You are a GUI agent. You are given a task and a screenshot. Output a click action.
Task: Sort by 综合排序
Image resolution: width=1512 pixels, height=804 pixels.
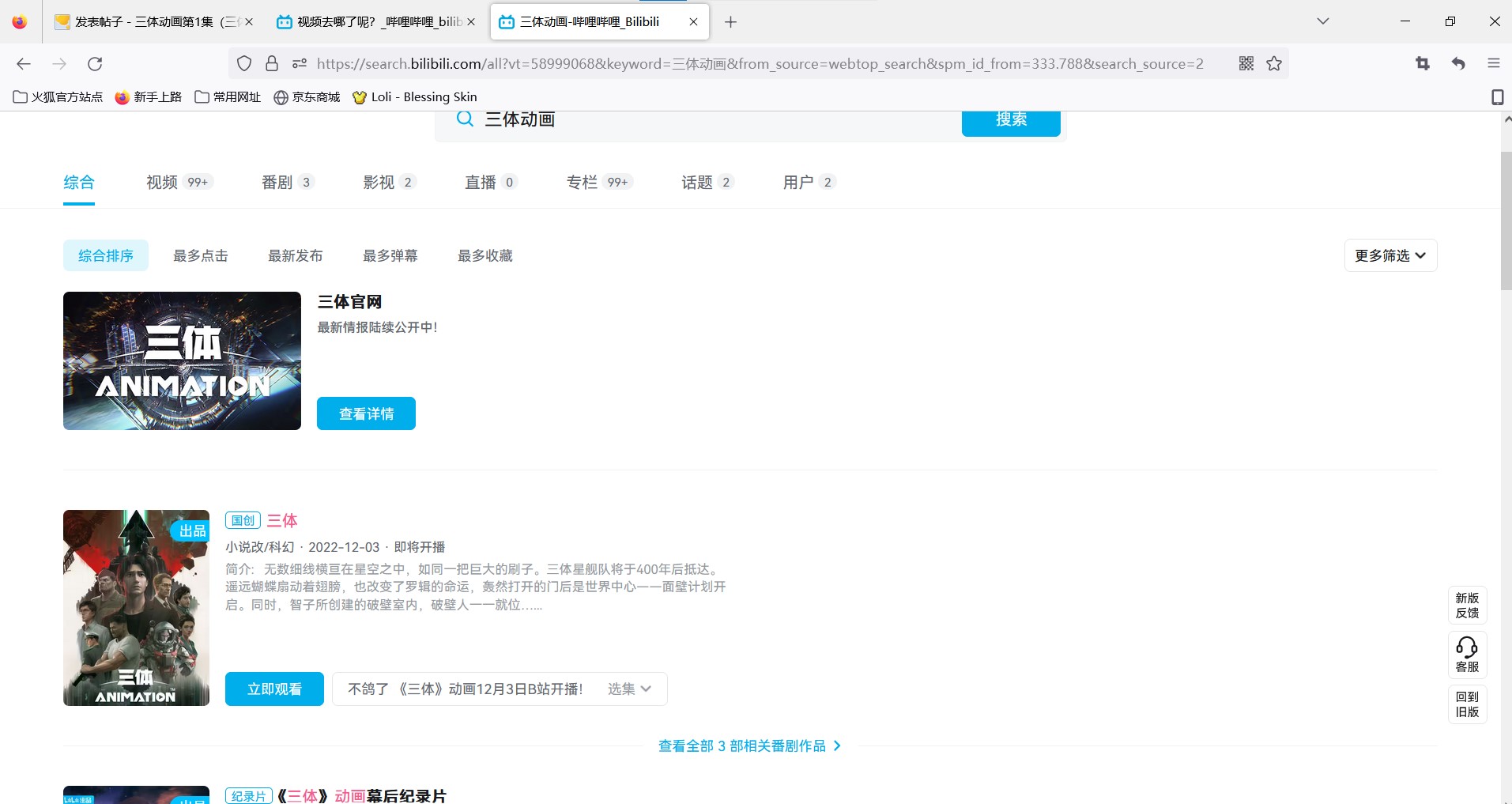(106, 255)
